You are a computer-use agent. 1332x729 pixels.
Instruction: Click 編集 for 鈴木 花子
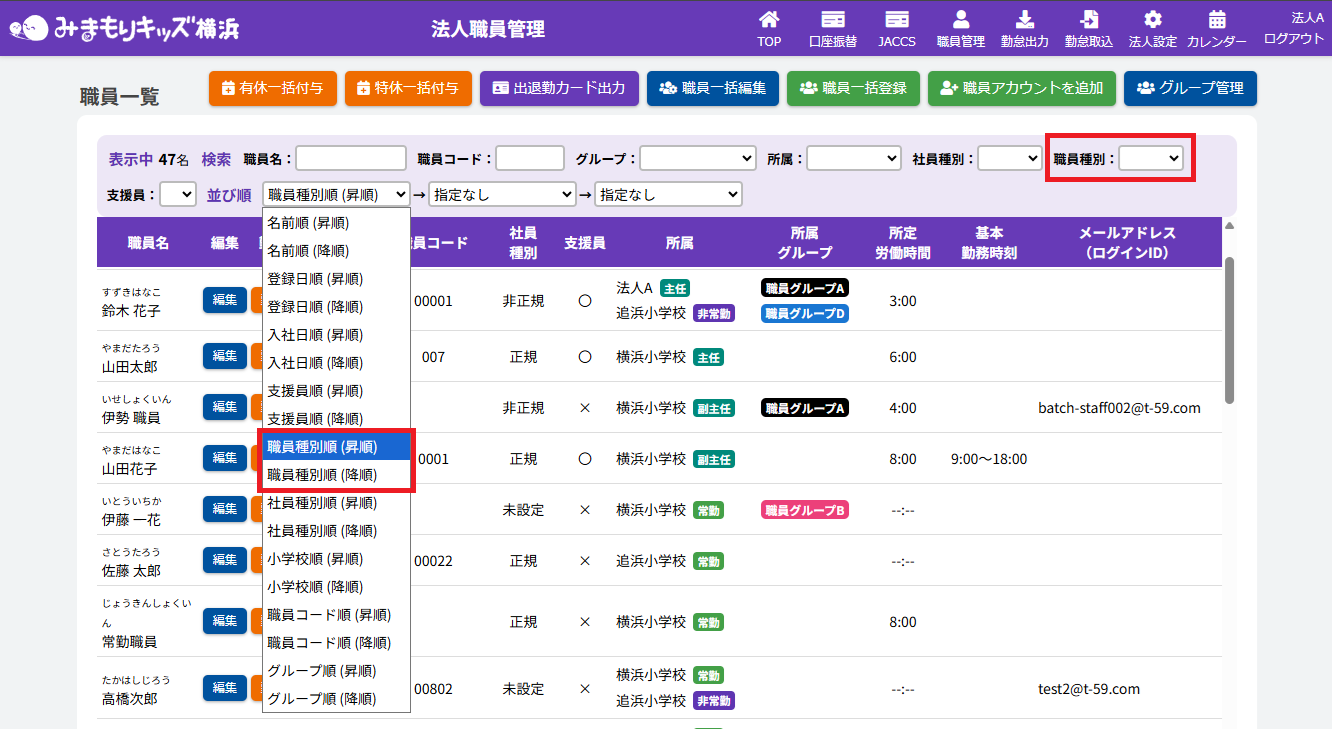[225, 300]
